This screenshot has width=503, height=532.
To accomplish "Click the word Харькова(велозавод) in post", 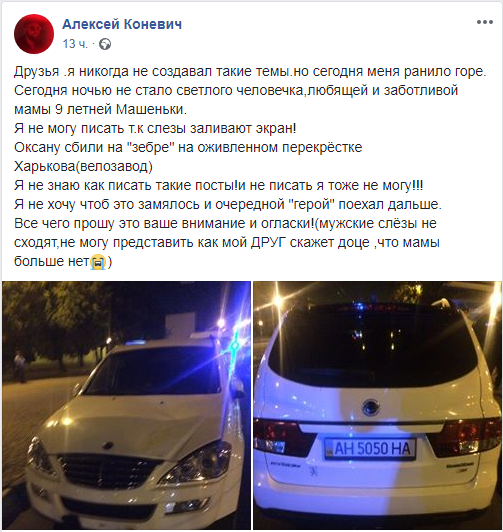I will click(83, 167).
